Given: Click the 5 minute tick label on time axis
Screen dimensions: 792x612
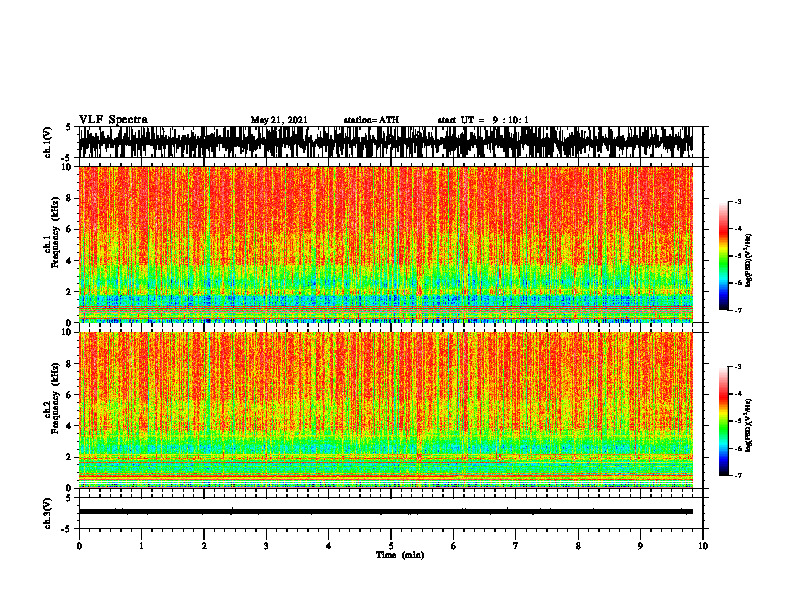Looking at the screenshot, I should click(391, 546).
